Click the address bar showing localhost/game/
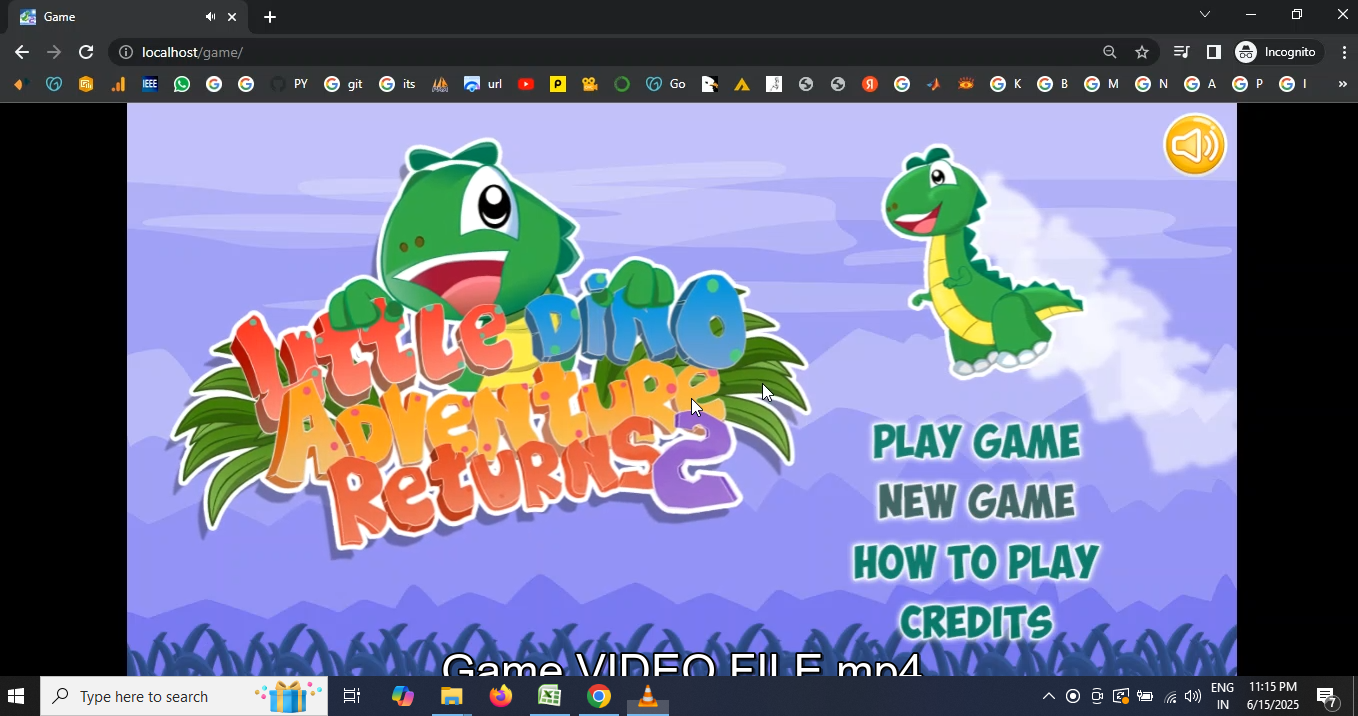This screenshot has width=1358, height=716. point(600,52)
